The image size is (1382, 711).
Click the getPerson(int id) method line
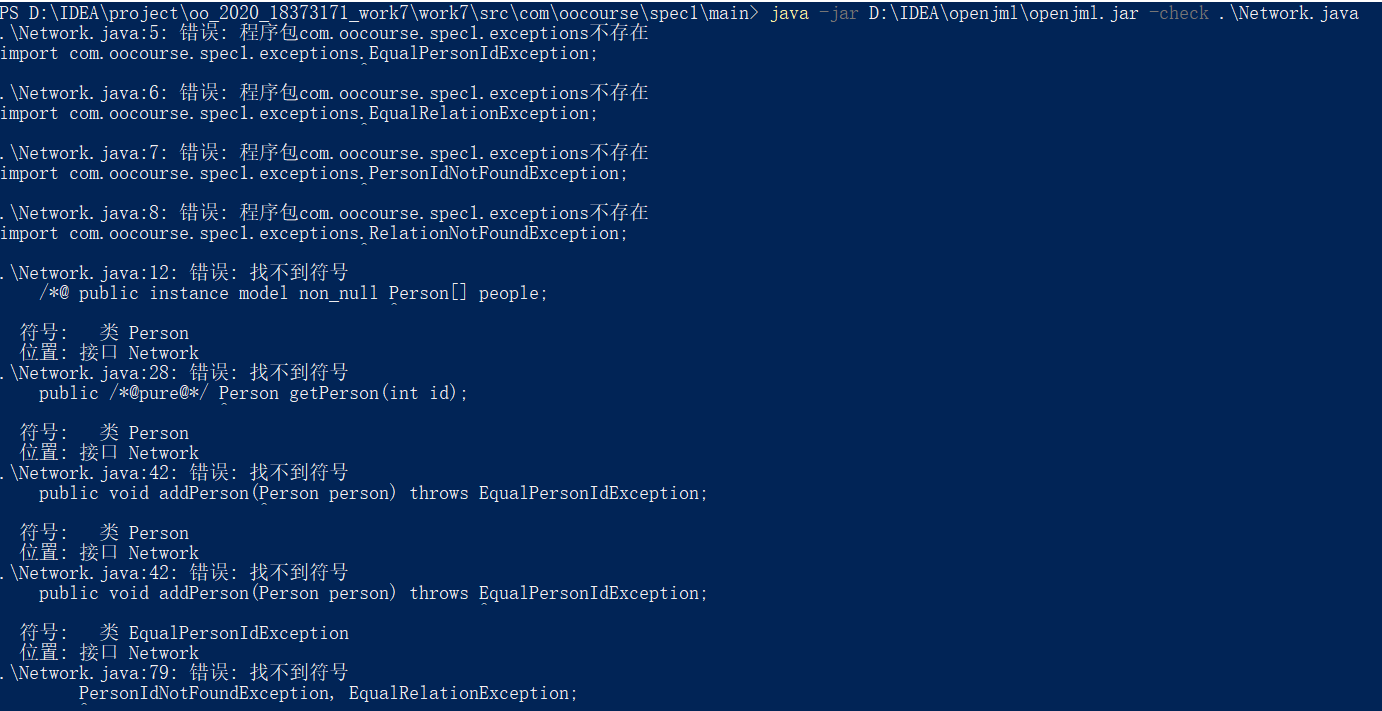[x=253, y=393]
